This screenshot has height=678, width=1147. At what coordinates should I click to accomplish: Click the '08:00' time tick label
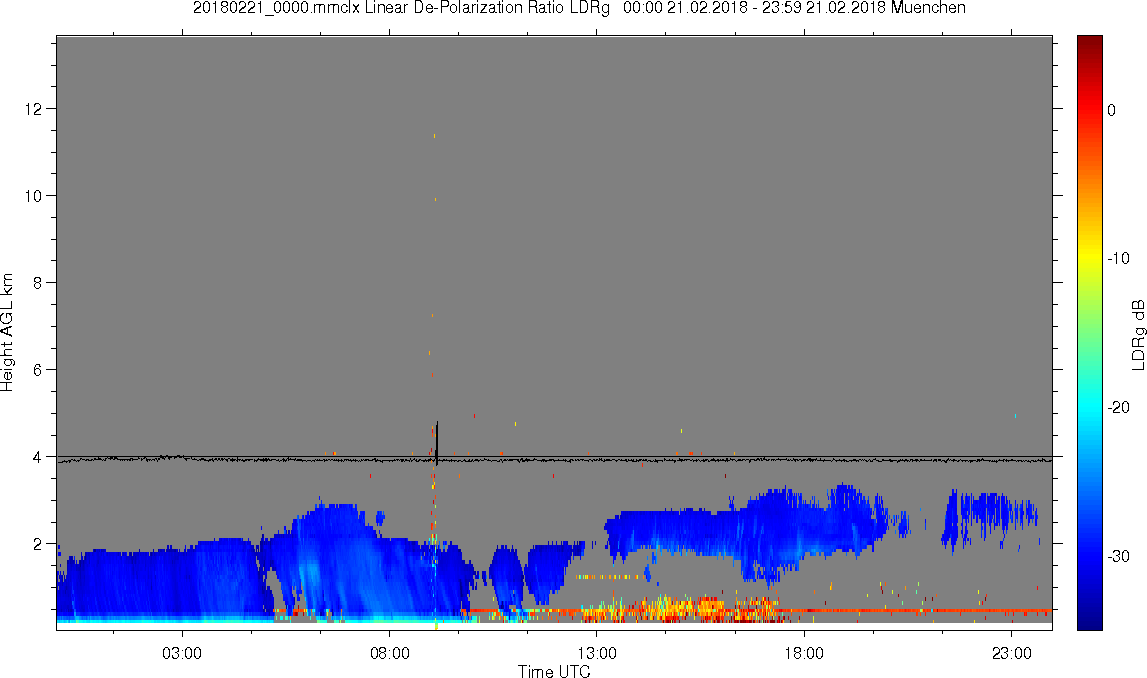point(389,653)
